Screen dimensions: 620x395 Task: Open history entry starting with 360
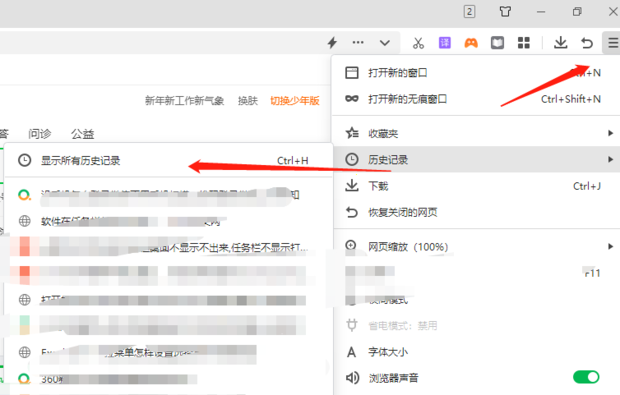pyautogui.click(x=168, y=379)
